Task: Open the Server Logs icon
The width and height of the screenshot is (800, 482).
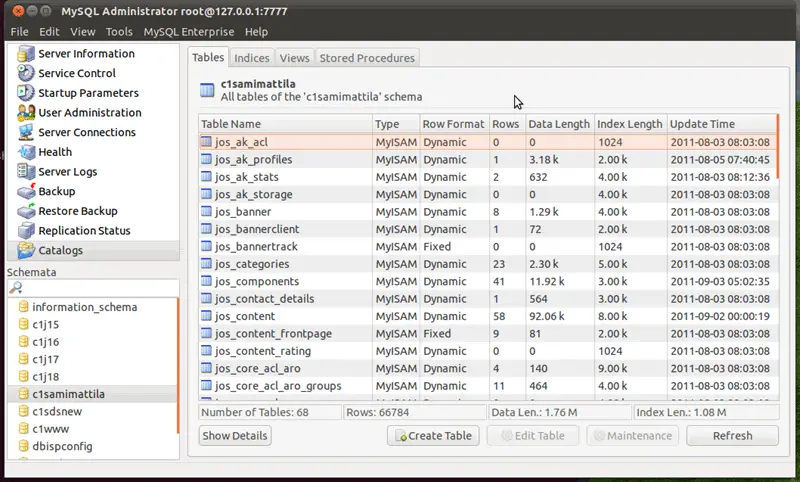Action: click(26, 171)
